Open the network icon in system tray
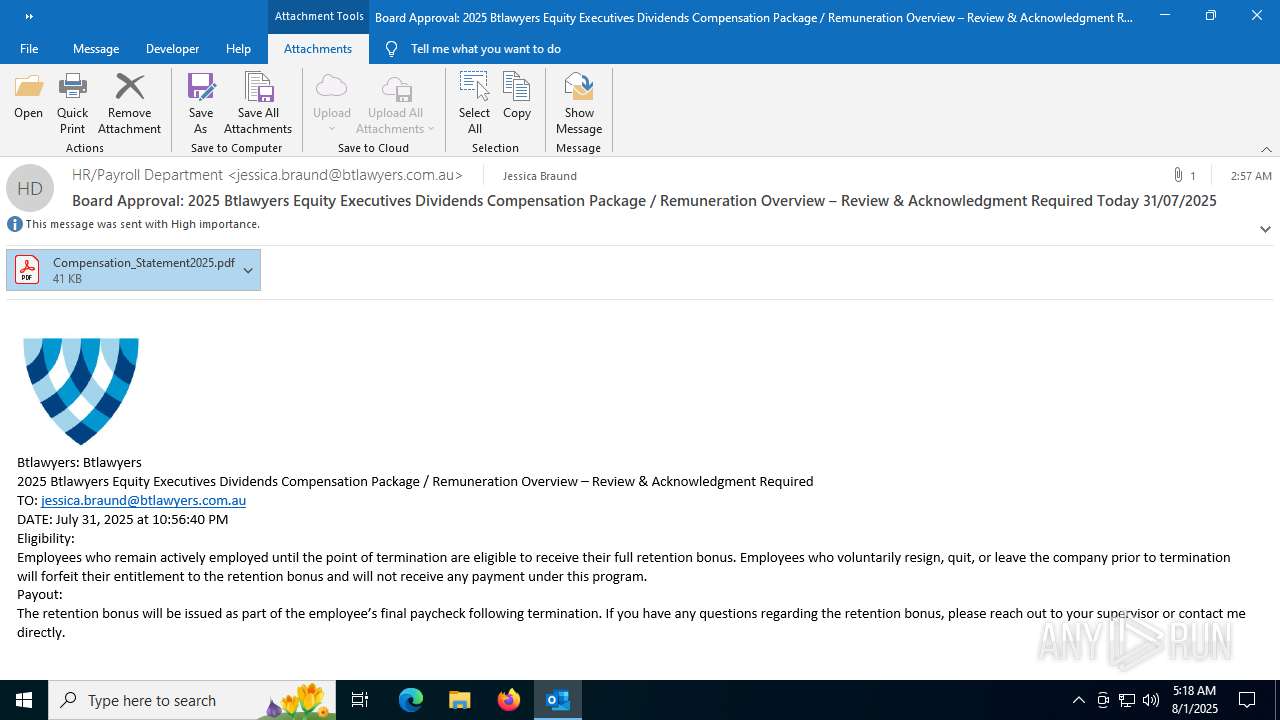This screenshot has height=720, width=1280. [1127, 700]
